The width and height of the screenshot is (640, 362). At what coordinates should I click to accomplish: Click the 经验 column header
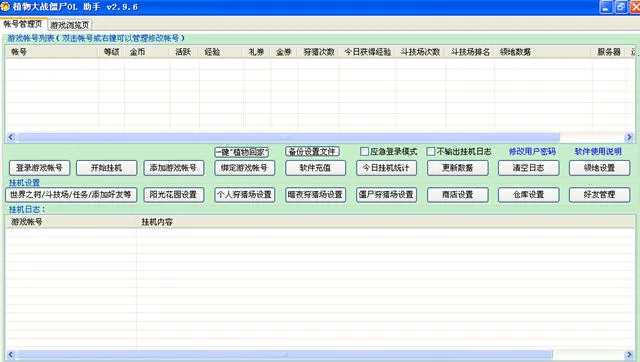click(x=222, y=52)
